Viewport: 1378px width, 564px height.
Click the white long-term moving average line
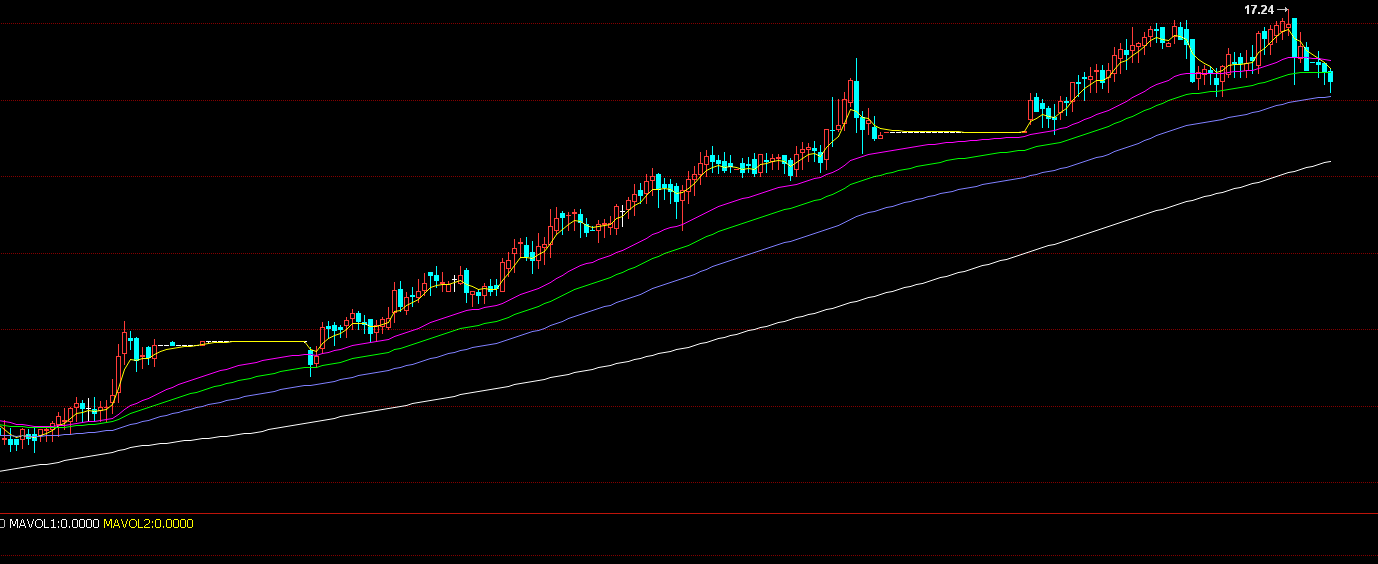pos(700,346)
